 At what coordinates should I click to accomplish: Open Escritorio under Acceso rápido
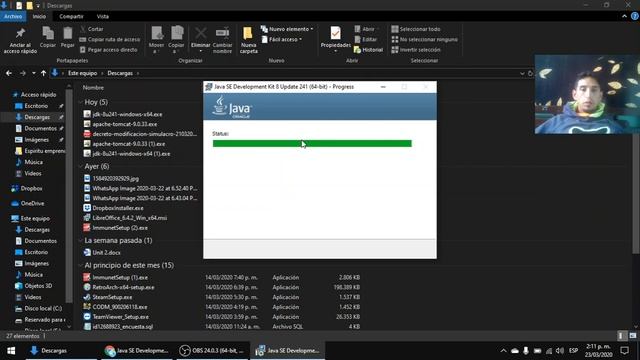[x=32, y=106]
